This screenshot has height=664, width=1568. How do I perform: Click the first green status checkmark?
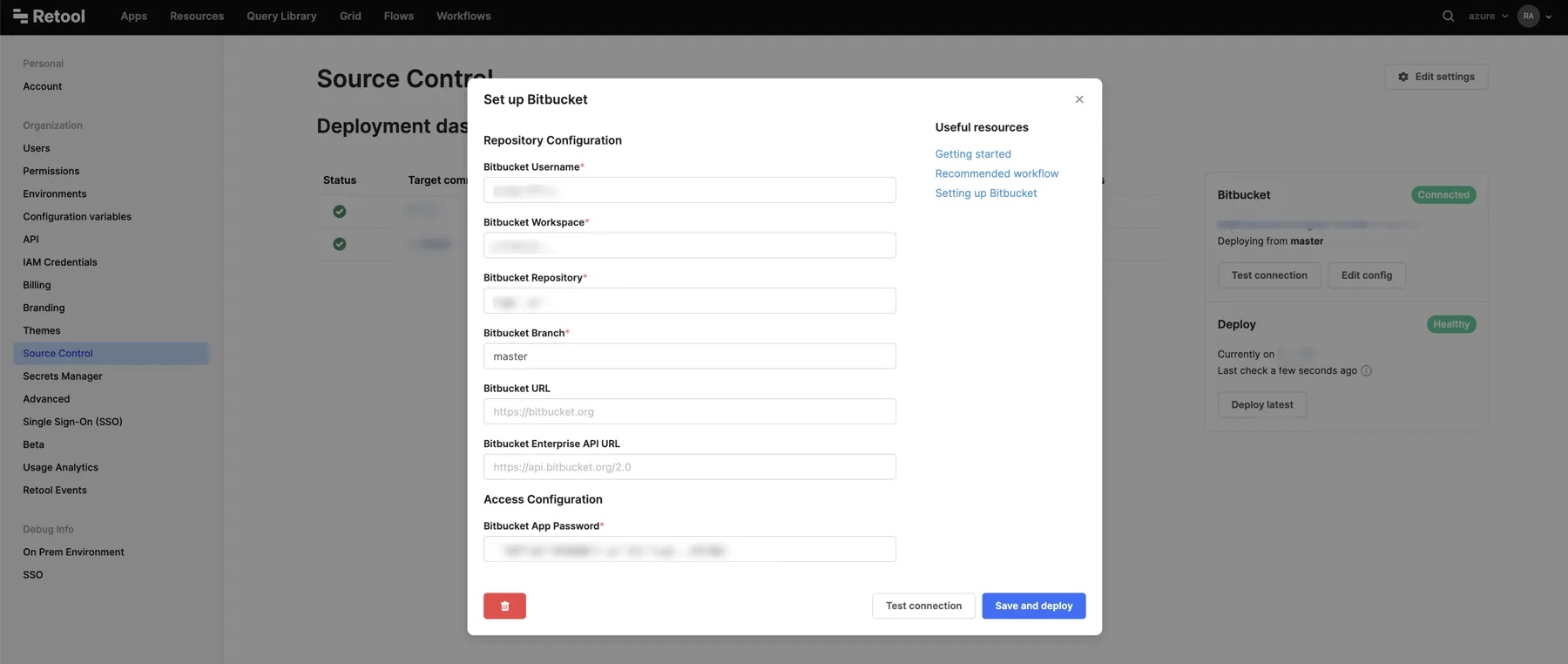pyautogui.click(x=340, y=211)
